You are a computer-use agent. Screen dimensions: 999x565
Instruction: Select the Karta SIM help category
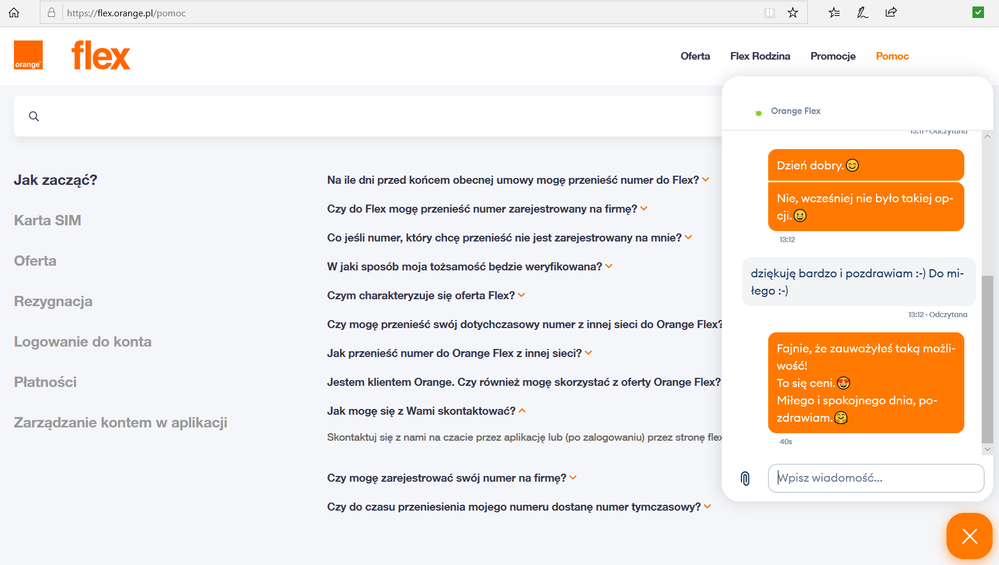pos(48,220)
